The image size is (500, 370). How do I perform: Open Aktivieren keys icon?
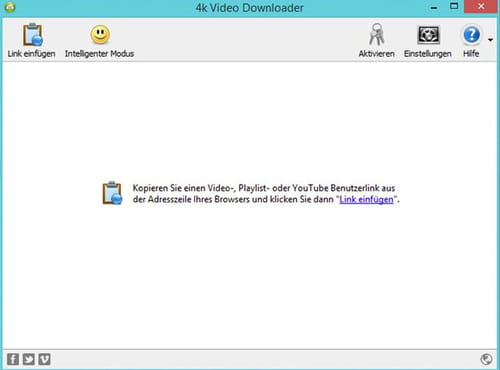point(377,34)
